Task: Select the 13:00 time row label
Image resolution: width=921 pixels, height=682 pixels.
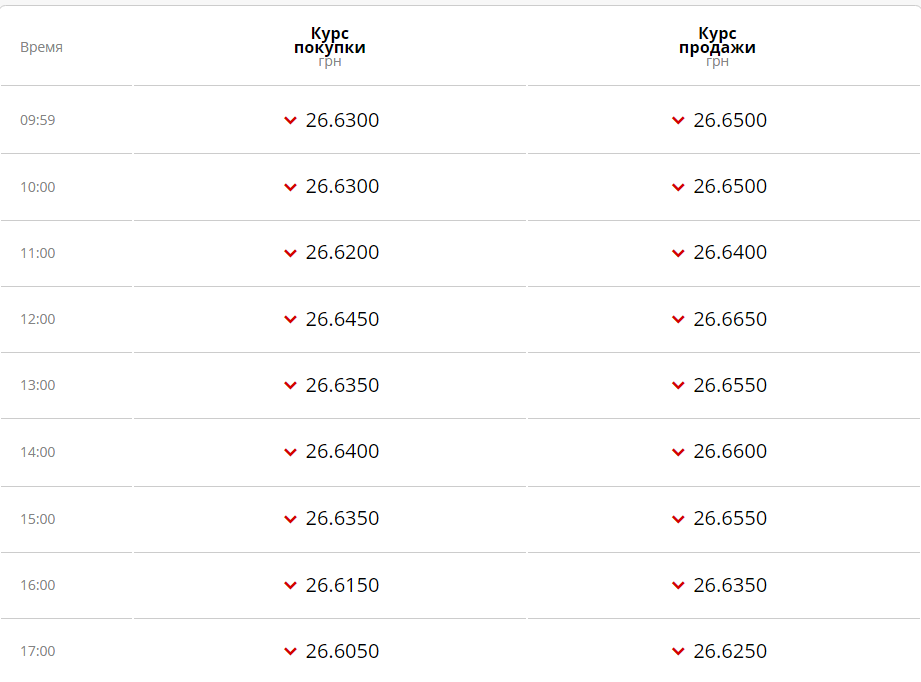Action: tap(38, 385)
